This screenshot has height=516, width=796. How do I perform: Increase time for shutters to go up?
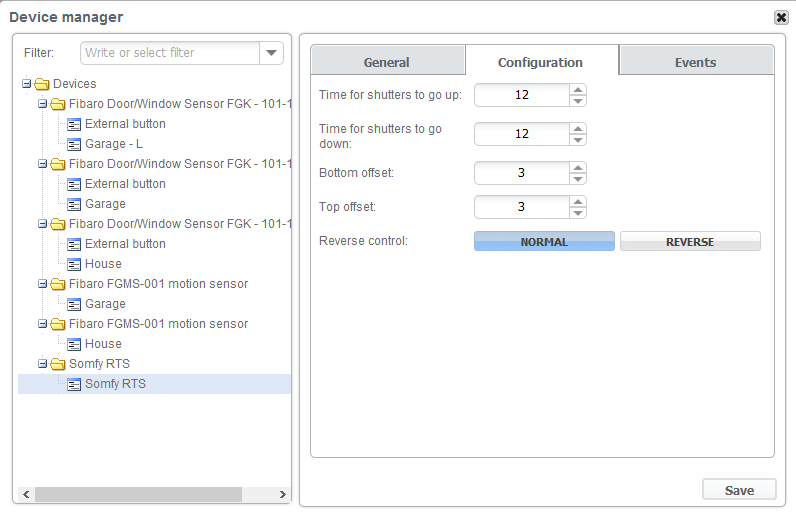pyautogui.click(x=577, y=90)
